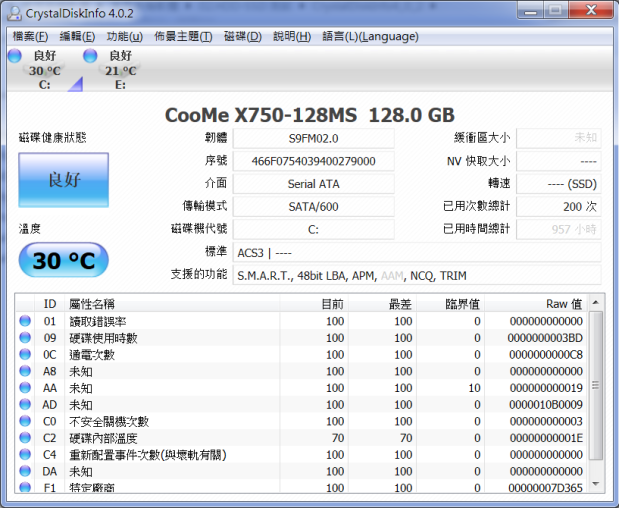Screen dimensions: 619x508
Task: Click the power-on hours value 957 小時
Action: 559,230
